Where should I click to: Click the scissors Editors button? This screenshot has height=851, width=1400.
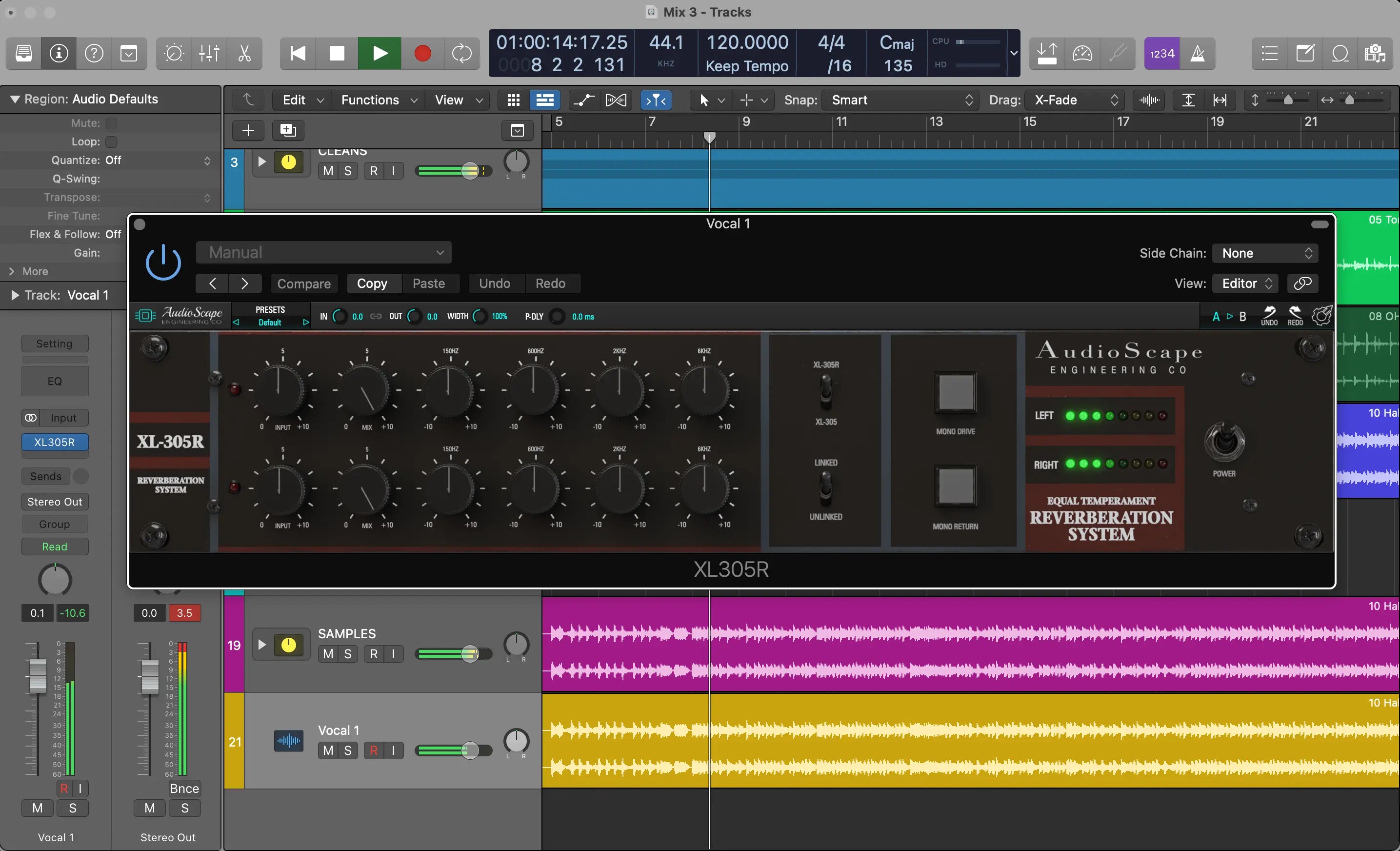click(244, 54)
